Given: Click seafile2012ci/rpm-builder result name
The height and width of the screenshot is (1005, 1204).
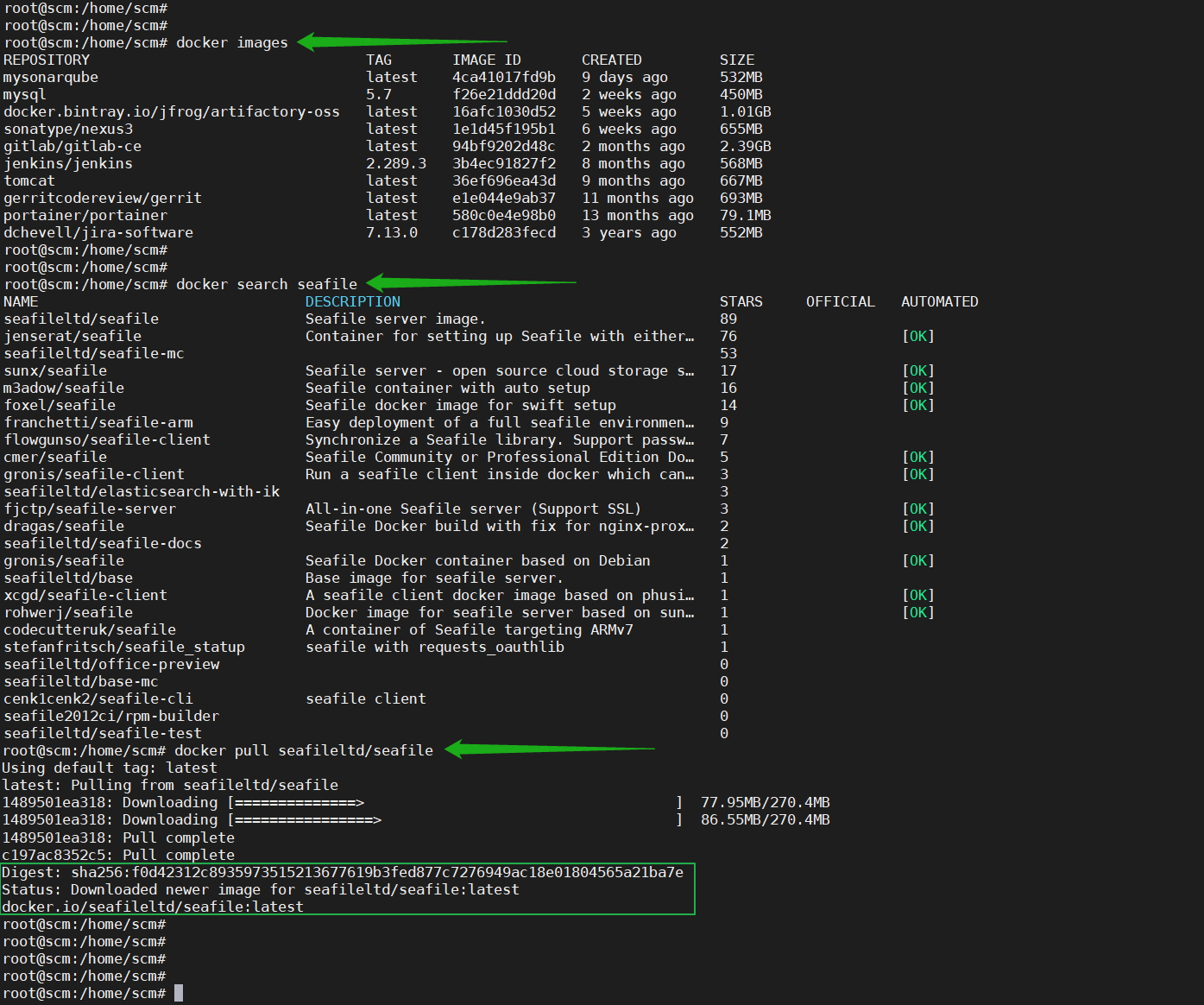Looking at the screenshot, I should (x=111, y=716).
